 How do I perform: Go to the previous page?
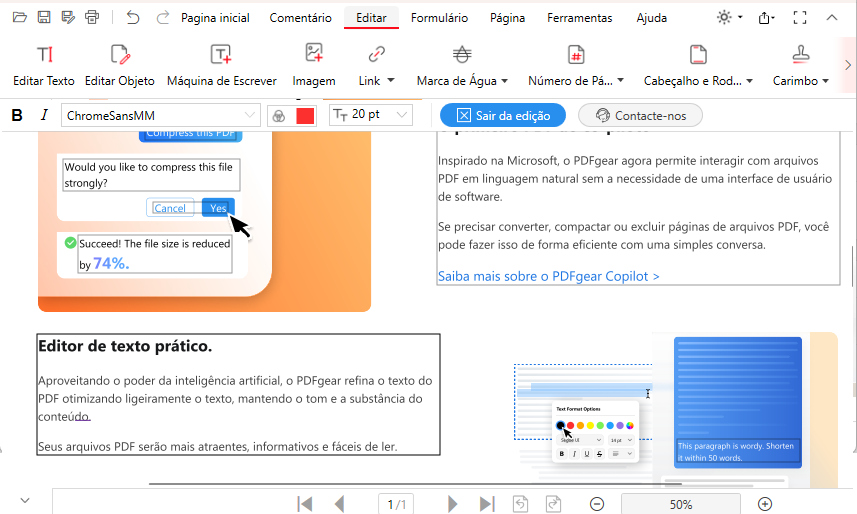click(x=339, y=504)
